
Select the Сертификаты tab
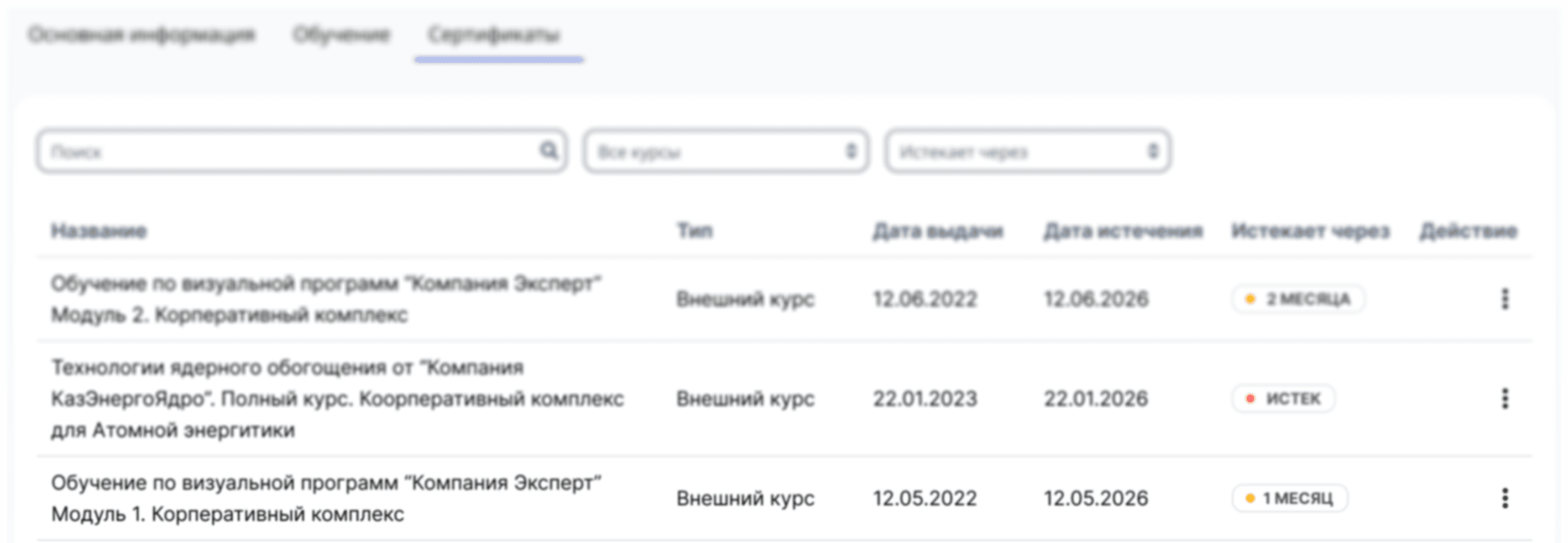tap(493, 34)
